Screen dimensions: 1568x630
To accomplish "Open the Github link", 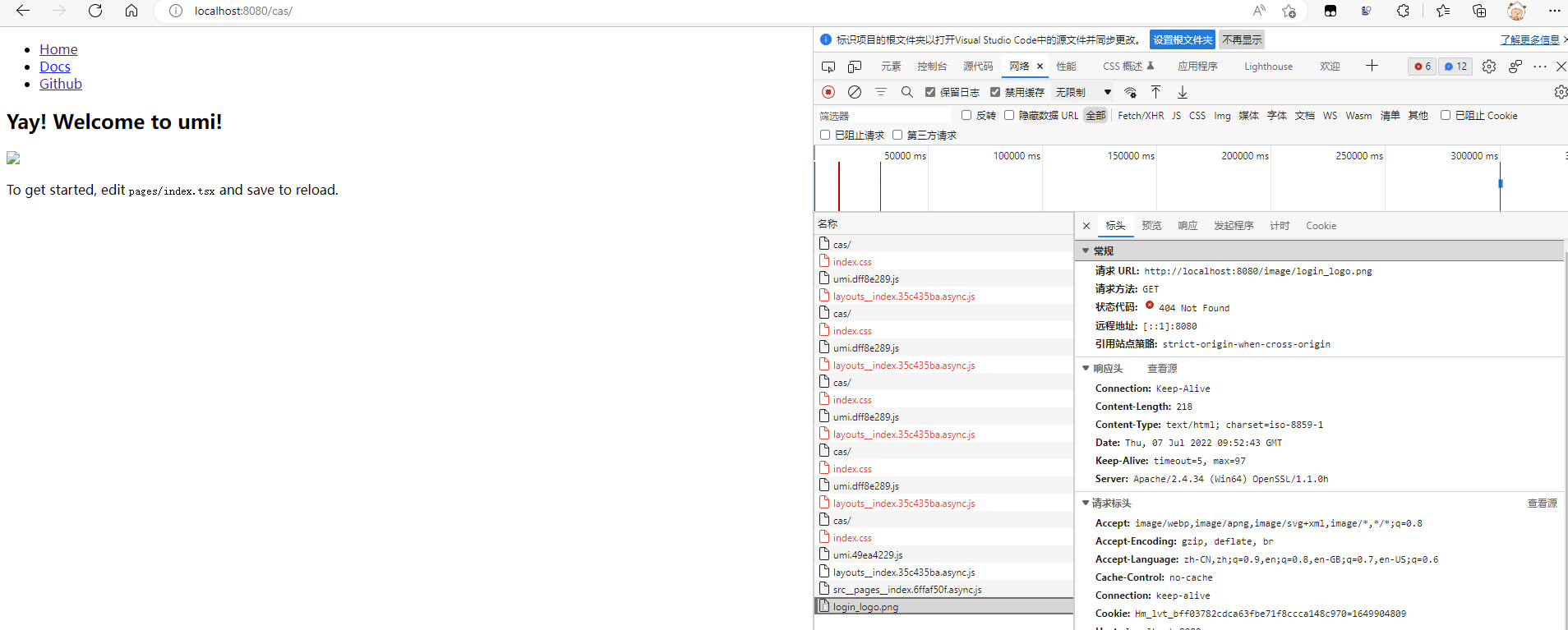I will pos(61,84).
